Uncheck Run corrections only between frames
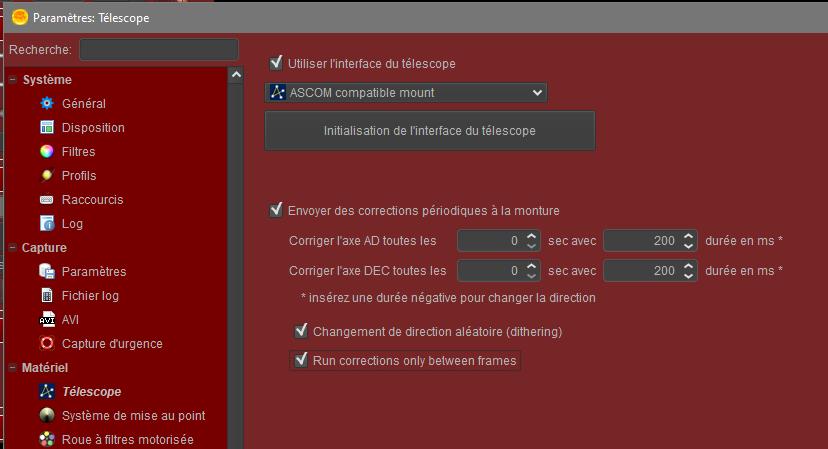Screen dimensions: 828x449 301,360
